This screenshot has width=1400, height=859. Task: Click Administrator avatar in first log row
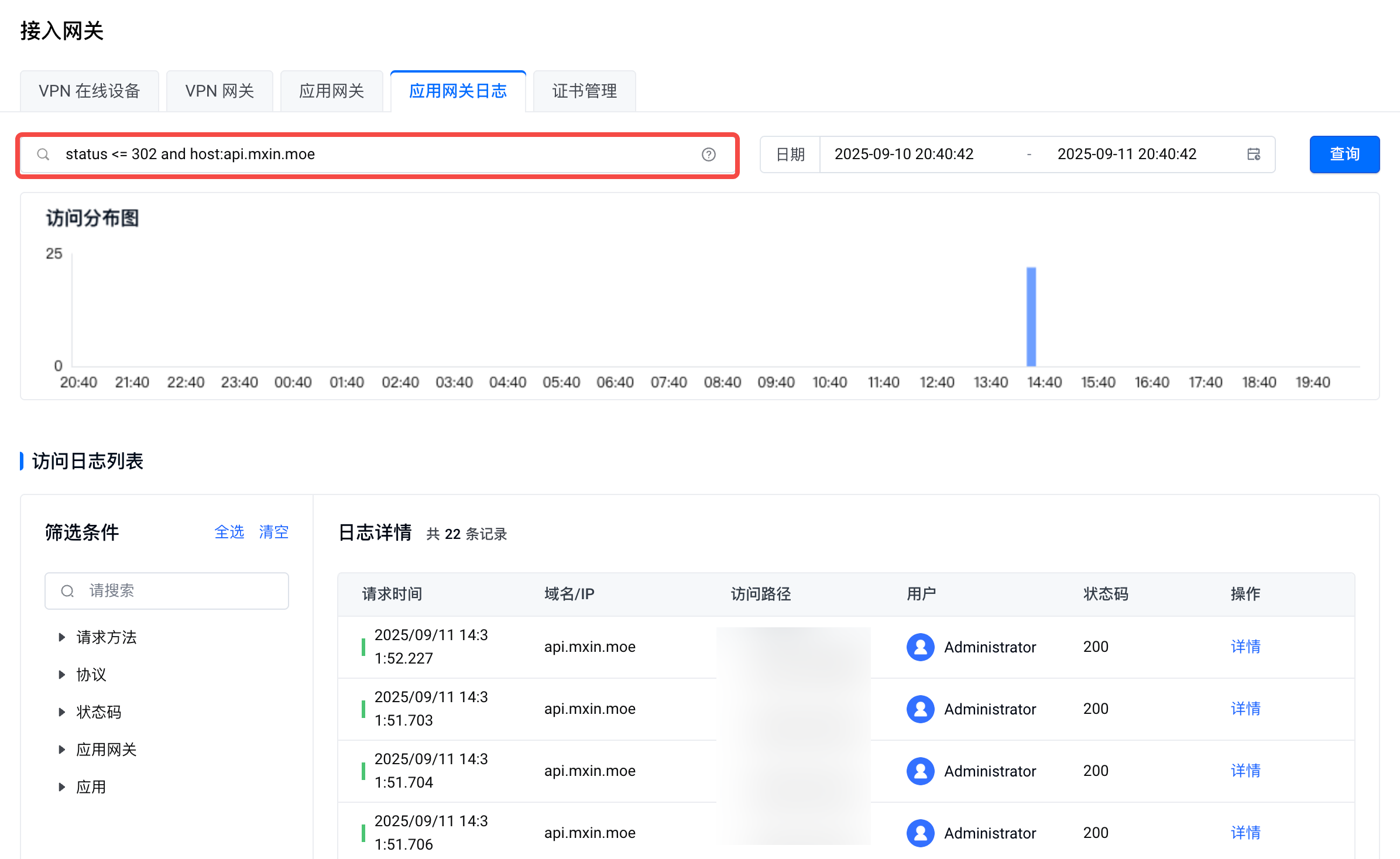click(x=920, y=647)
